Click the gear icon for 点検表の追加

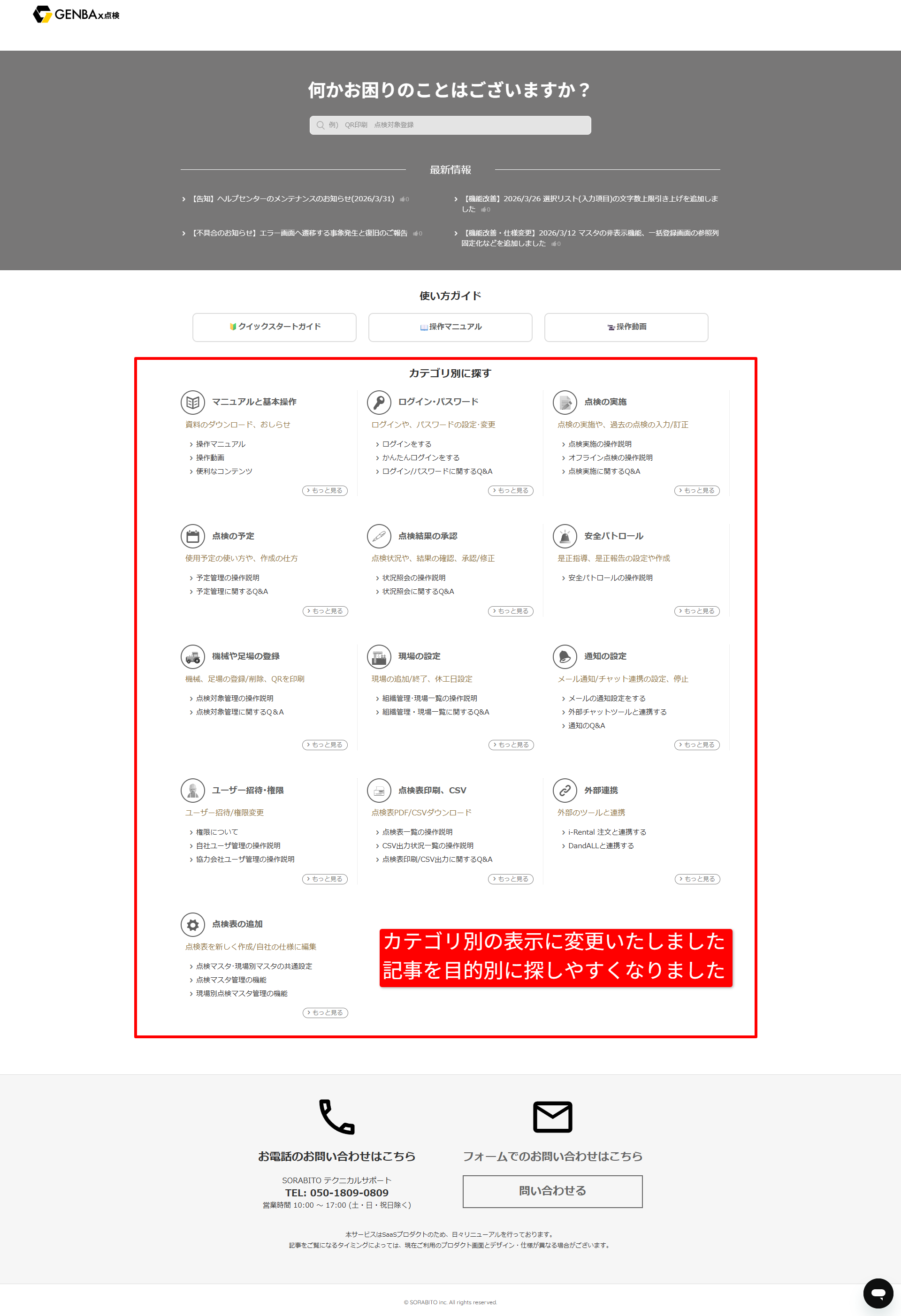[192, 924]
